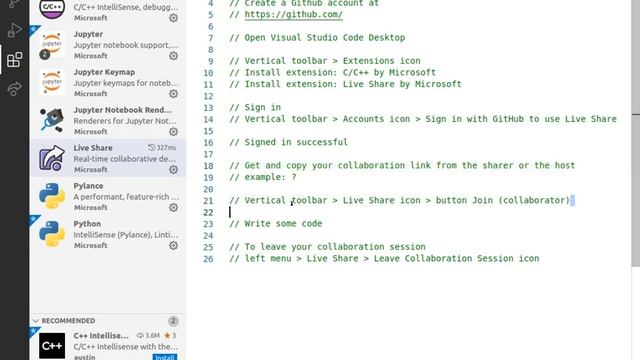Image resolution: width=640 pixels, height=360 pixels.
Task: Select the Live Share extension logo
Action: [x=52, y=158]
